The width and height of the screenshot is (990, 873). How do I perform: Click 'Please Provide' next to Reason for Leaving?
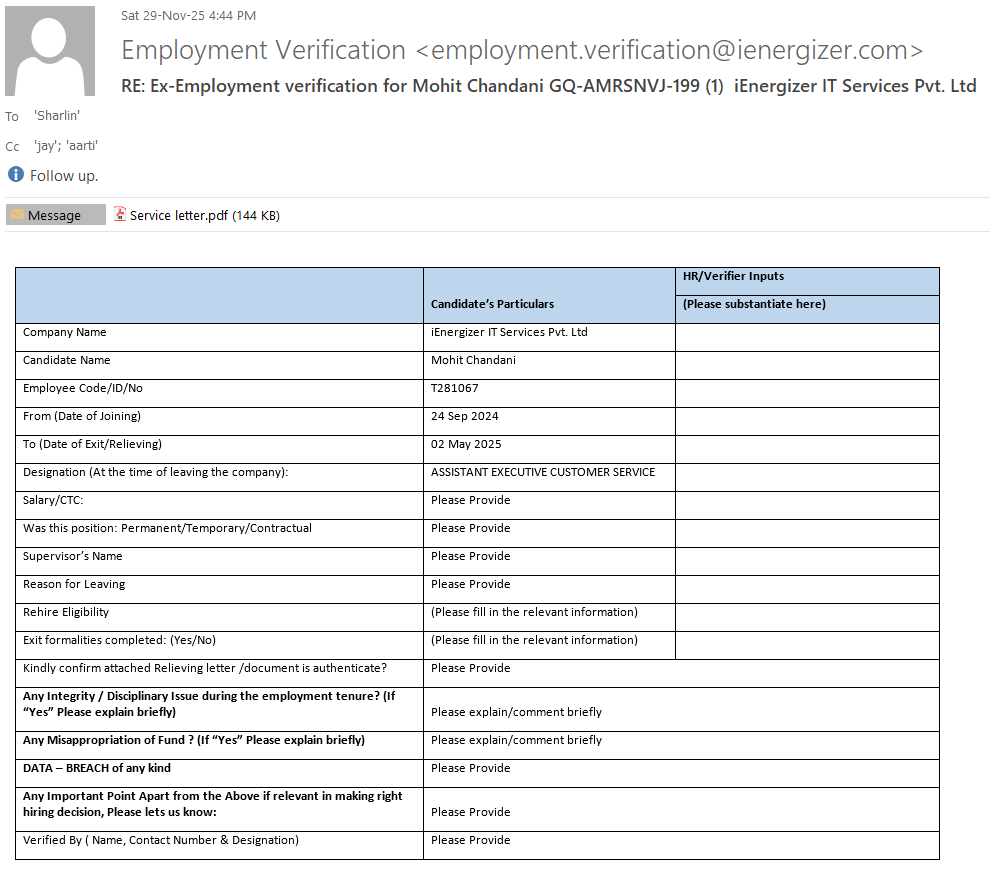pos(470,584)
